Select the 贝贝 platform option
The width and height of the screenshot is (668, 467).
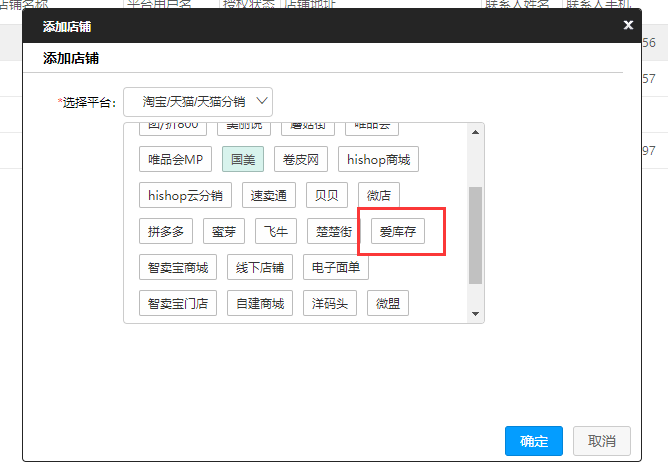tap(327, 195)
